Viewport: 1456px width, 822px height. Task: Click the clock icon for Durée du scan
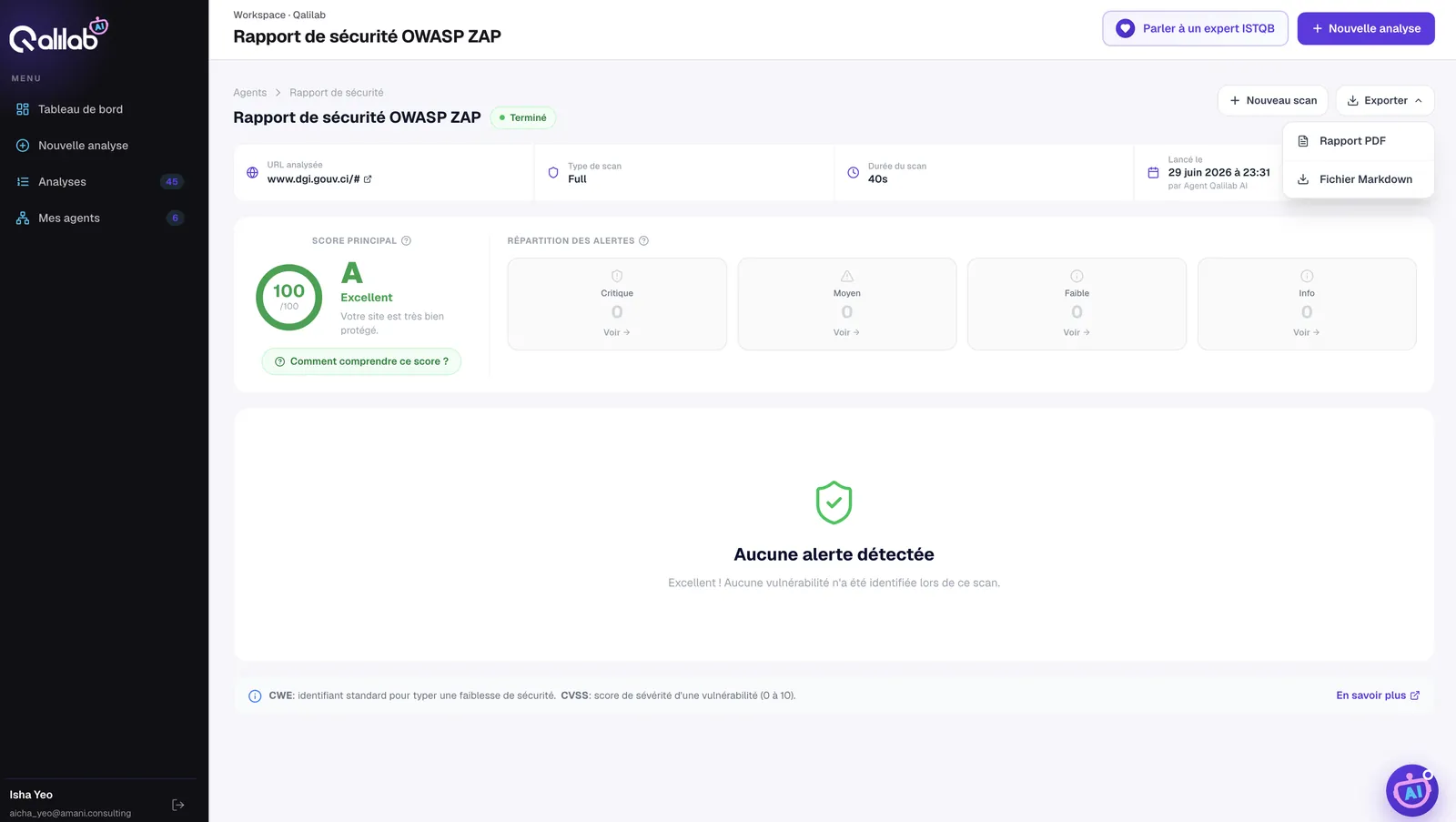(x=853, y=173)
